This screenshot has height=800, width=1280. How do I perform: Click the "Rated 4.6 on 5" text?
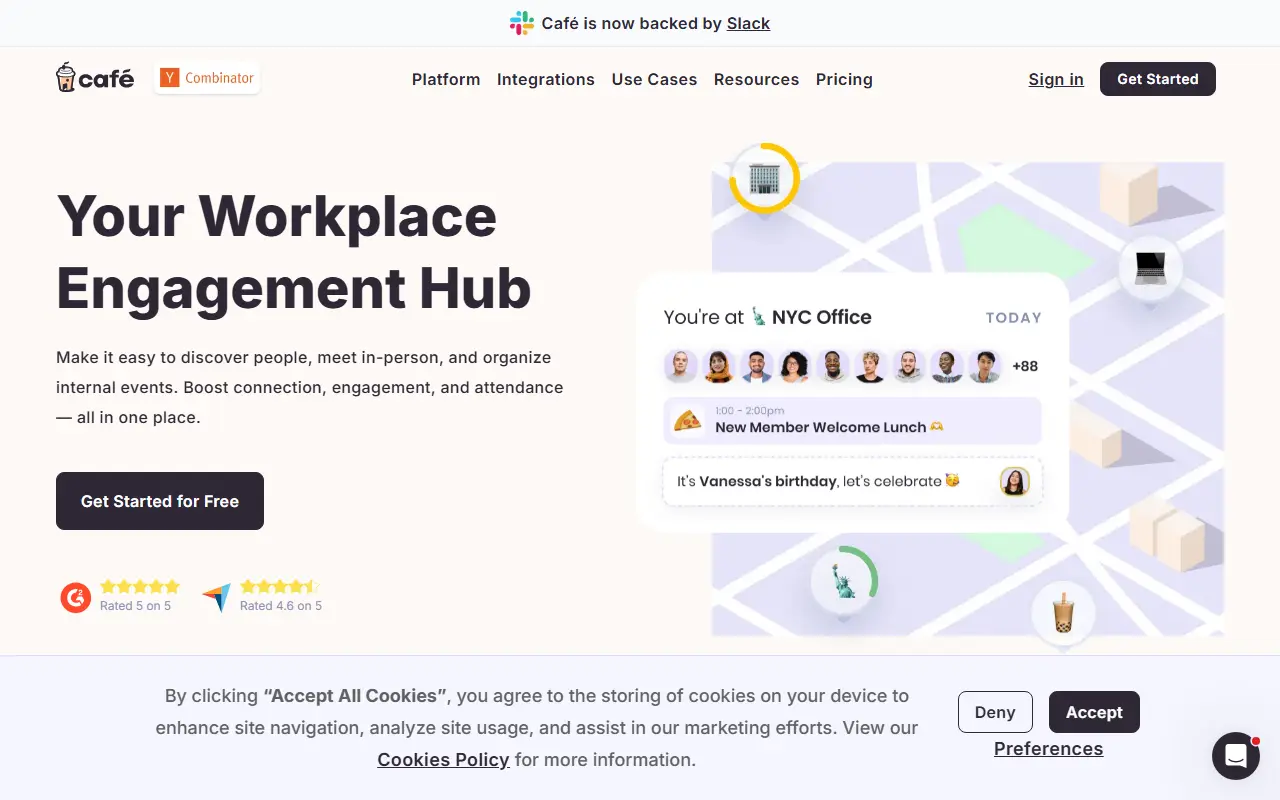point(281,606)
